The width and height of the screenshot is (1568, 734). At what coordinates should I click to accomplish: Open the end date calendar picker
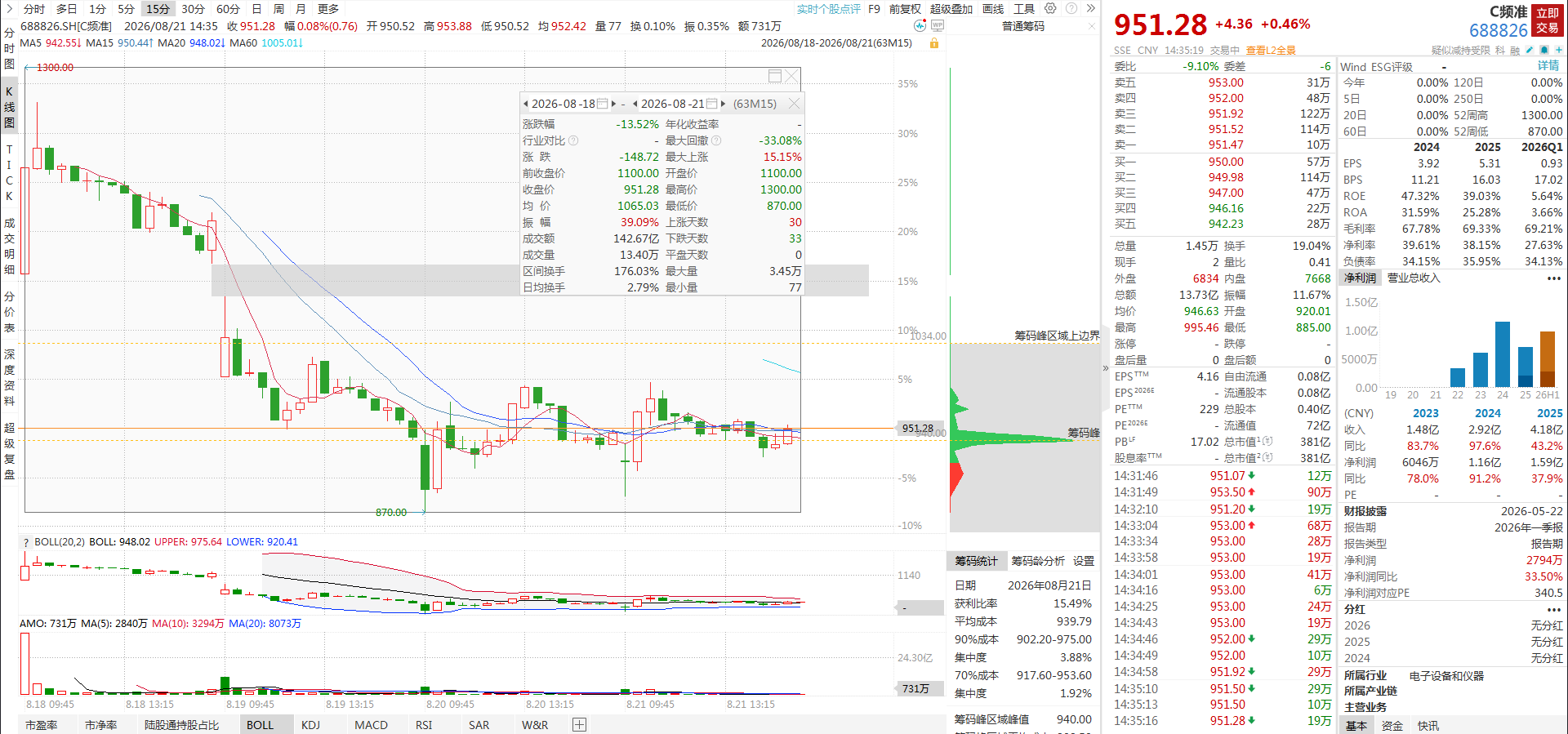pos(711,104)
